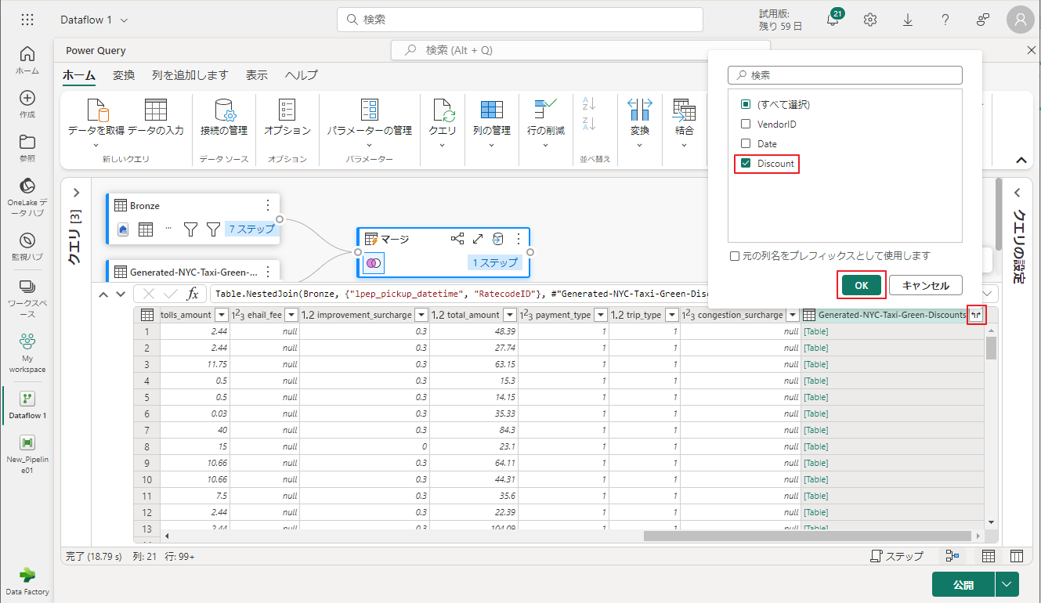This screenshot has width=1041, height=603.
Task: Open the payment_type column filter dropdown
Action: (600, 315)
